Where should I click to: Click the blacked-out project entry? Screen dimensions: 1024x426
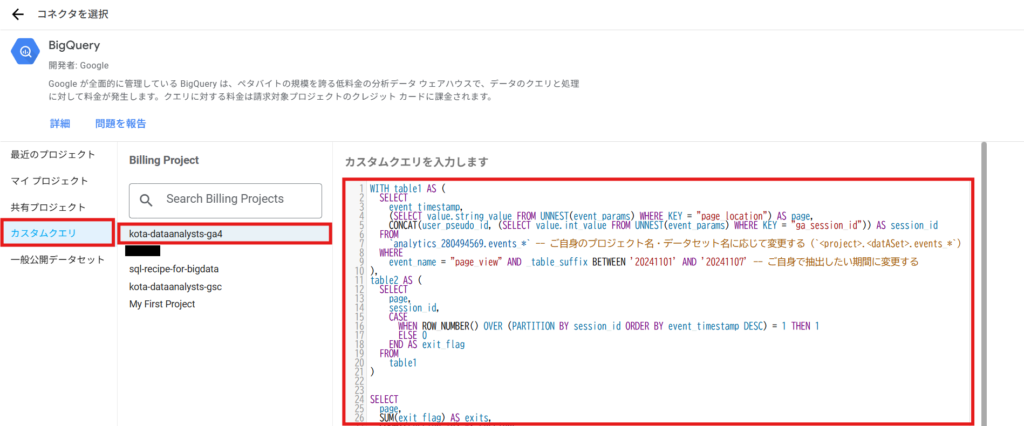142,250
